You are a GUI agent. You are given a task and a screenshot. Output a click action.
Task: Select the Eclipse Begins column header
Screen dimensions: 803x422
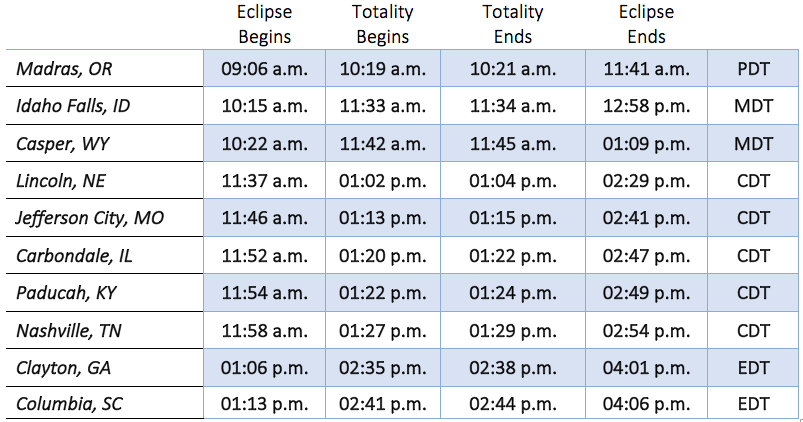264,25
